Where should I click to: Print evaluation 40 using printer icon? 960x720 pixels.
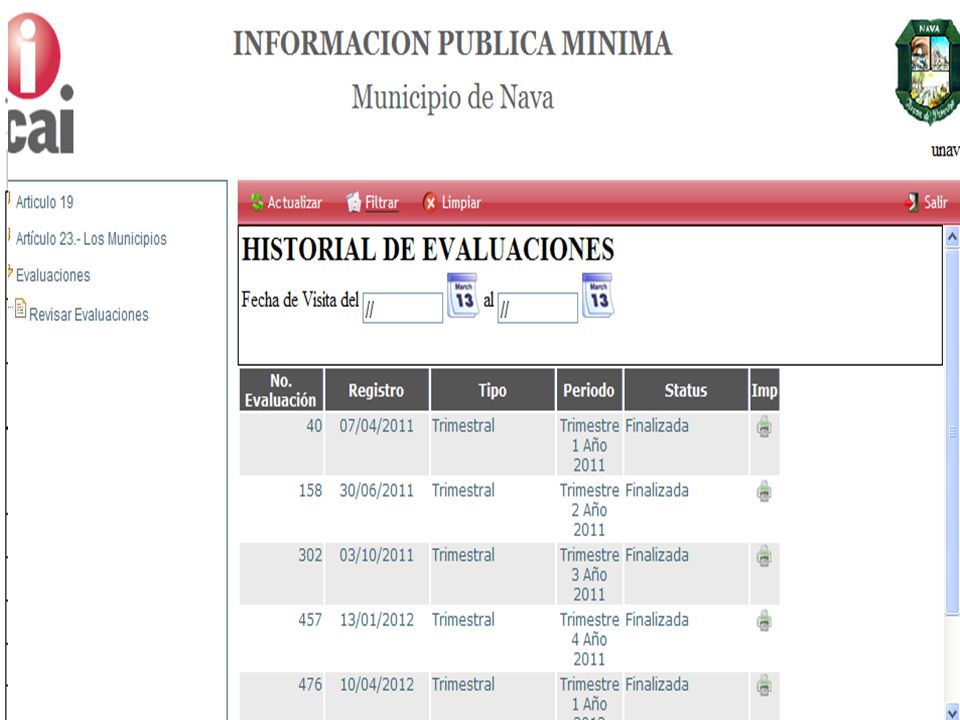pyautogui.click(x=763, y=427)
